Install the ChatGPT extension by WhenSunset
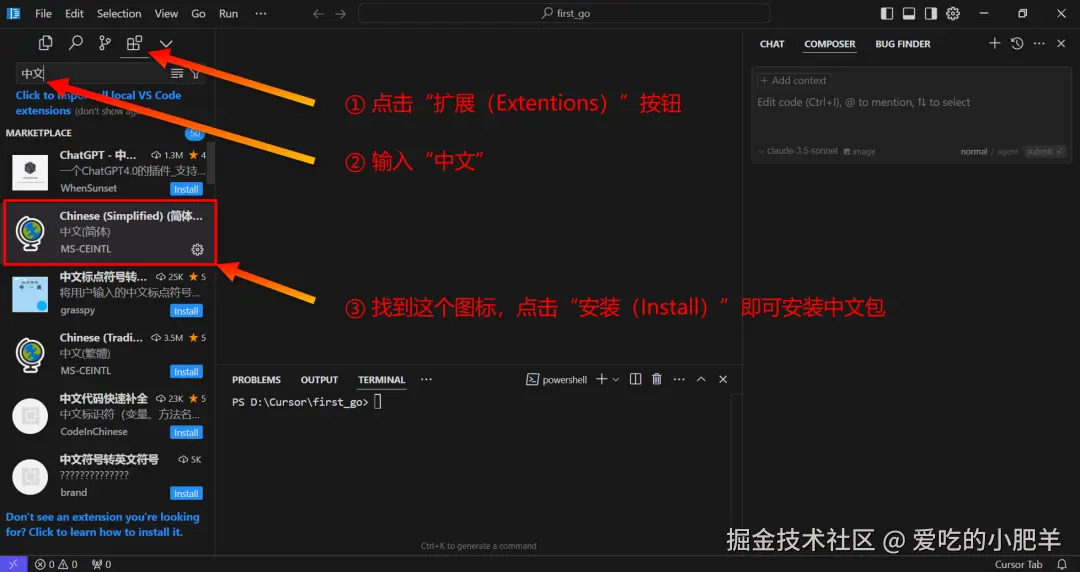Image resolution: width=1080 pixels, height=572 pixels. click(x=186, y=189)
